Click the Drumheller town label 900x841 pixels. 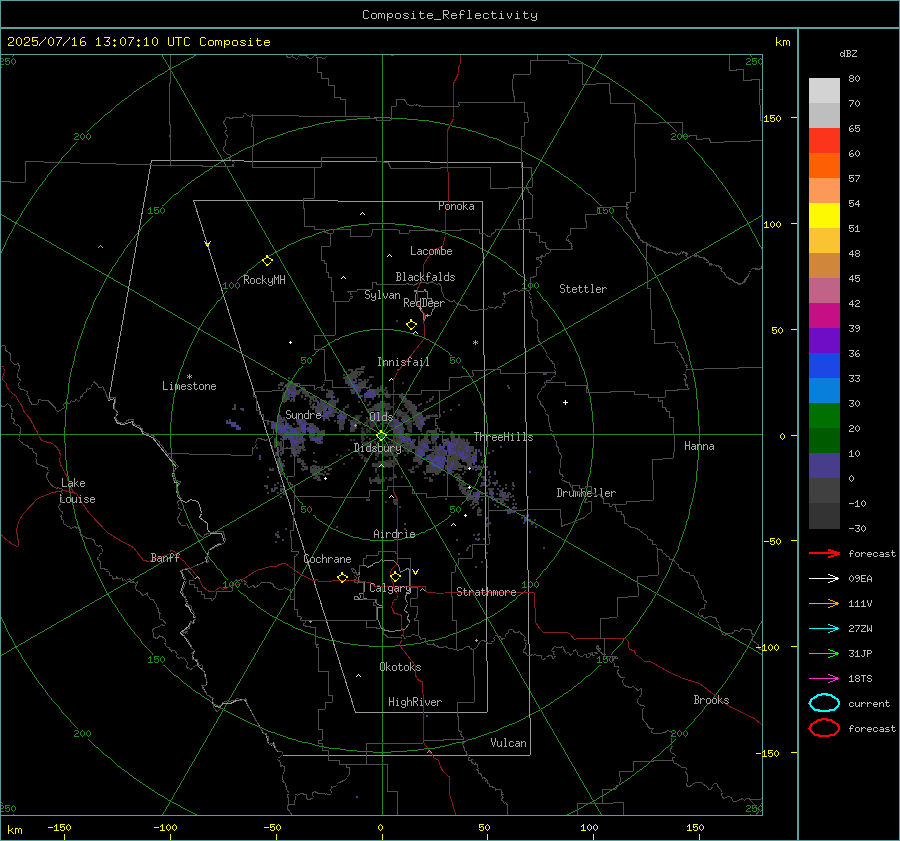586,493
